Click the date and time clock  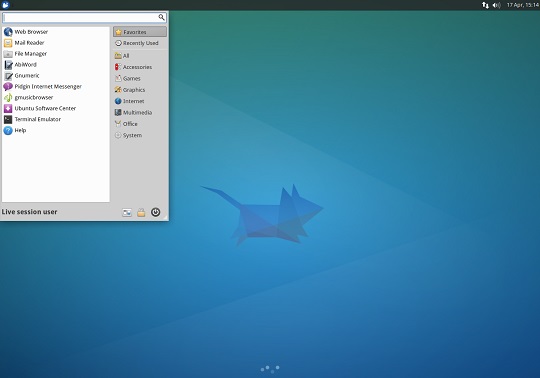522,5
